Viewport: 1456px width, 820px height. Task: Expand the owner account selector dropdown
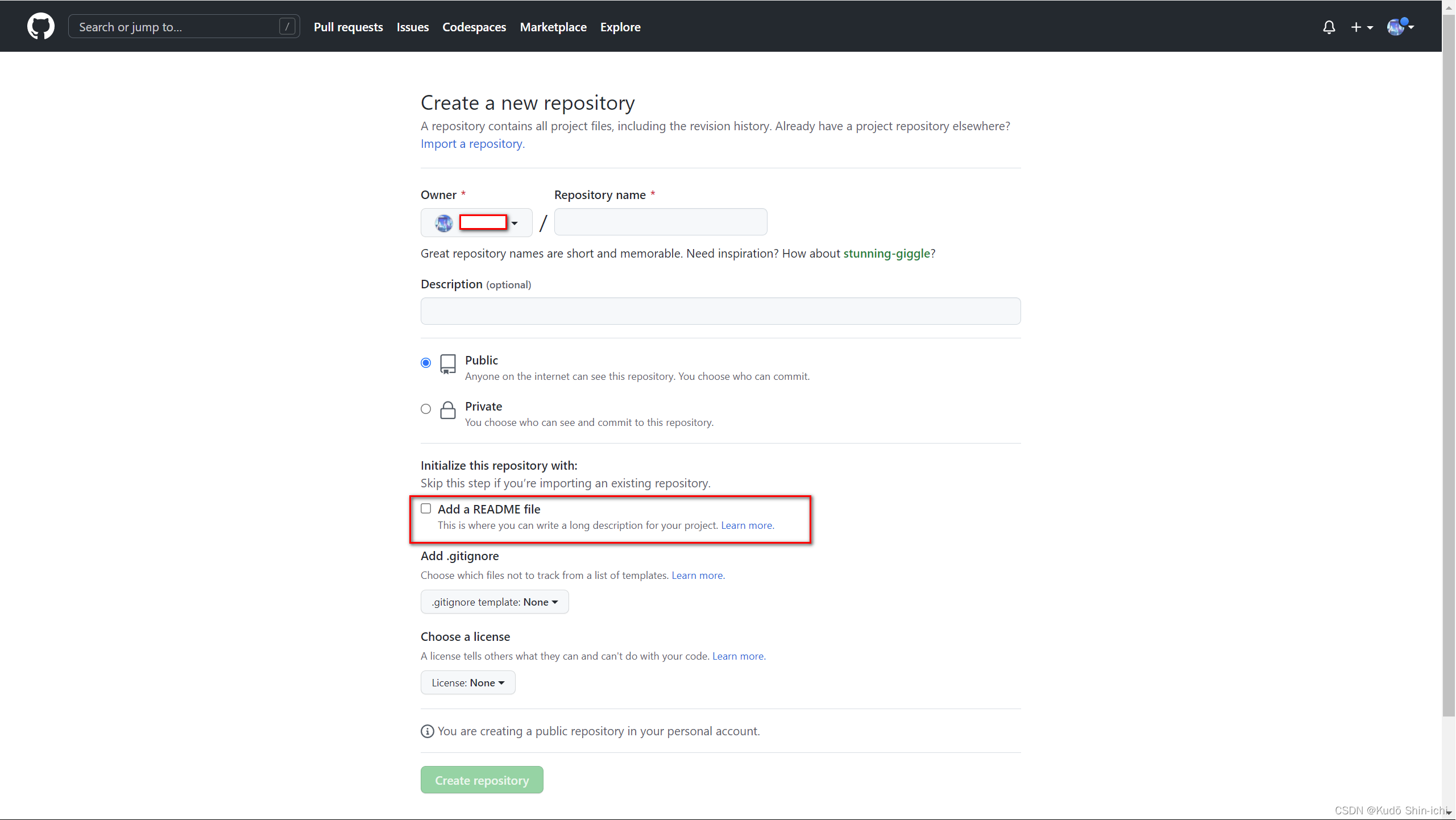tap(477, 221)
